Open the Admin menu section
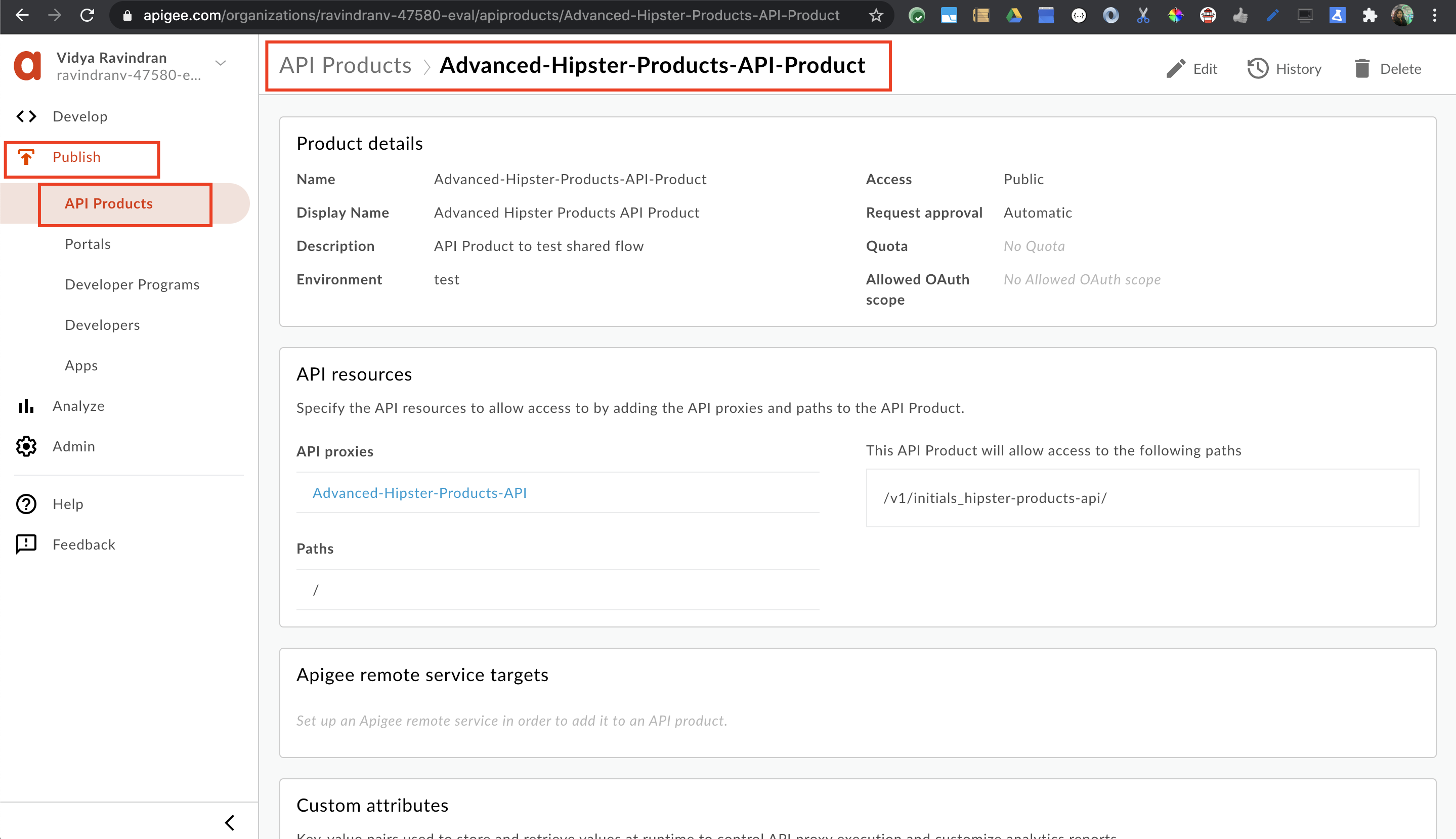The width and height of the screenshot is (1456, 839). [74, 446]
